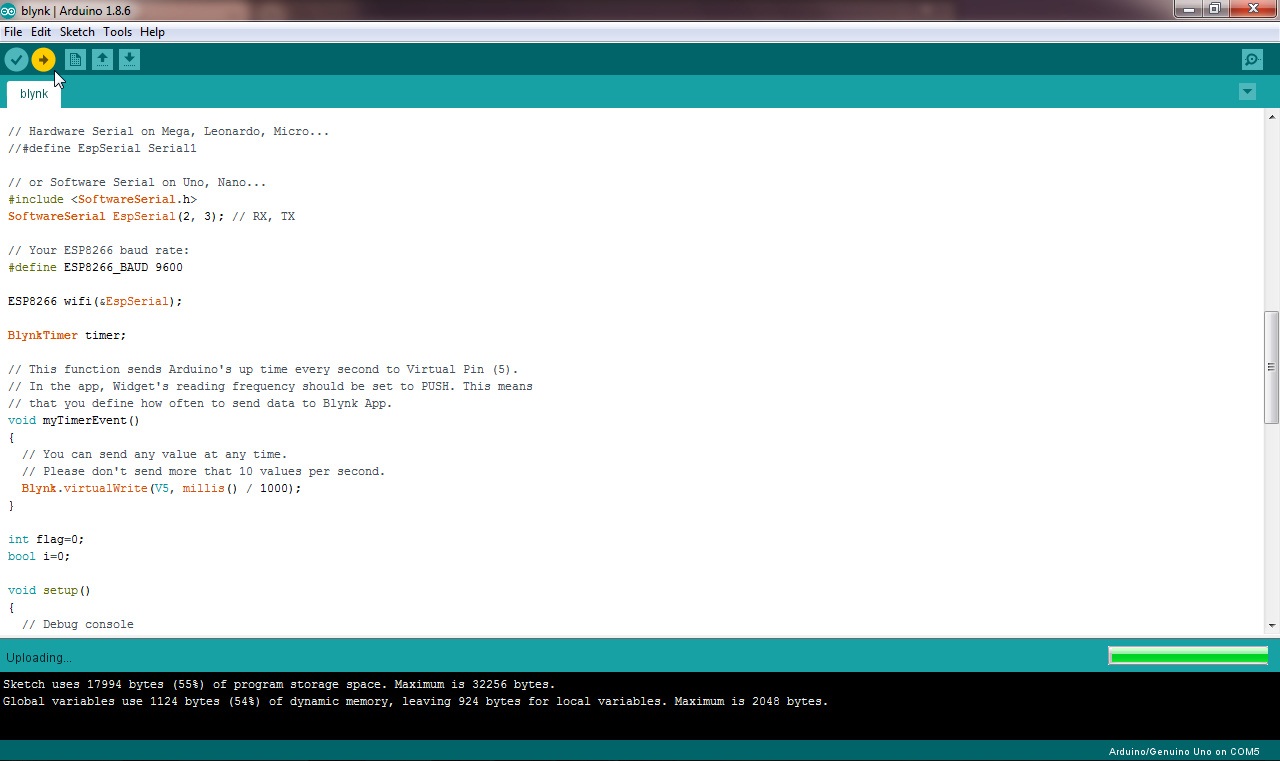Click 'Global variables use 1124 bytes' console line
Image resolution: width=1280 pixels, height=761 pixels.
pos(416,701)
